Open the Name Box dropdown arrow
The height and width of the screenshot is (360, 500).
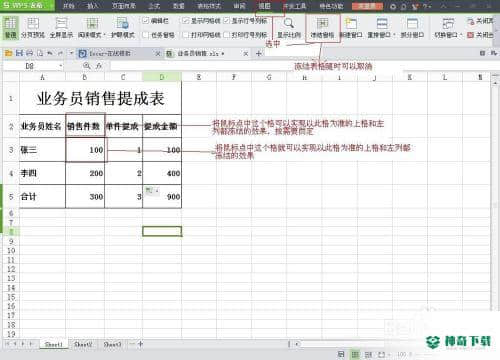coord(61,66)
